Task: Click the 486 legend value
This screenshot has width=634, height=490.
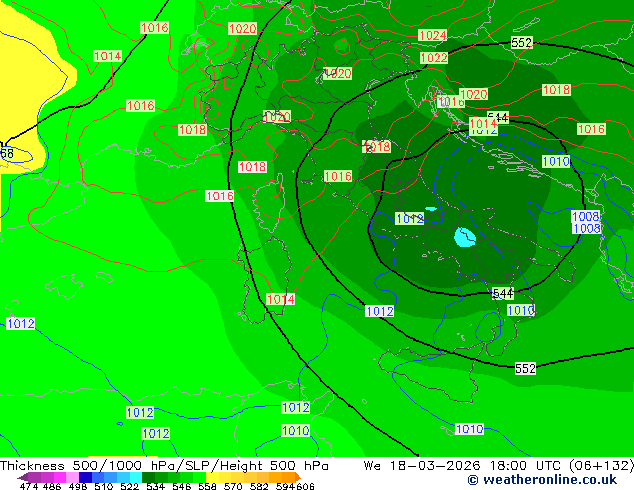Action: click(x=52, y=486)
